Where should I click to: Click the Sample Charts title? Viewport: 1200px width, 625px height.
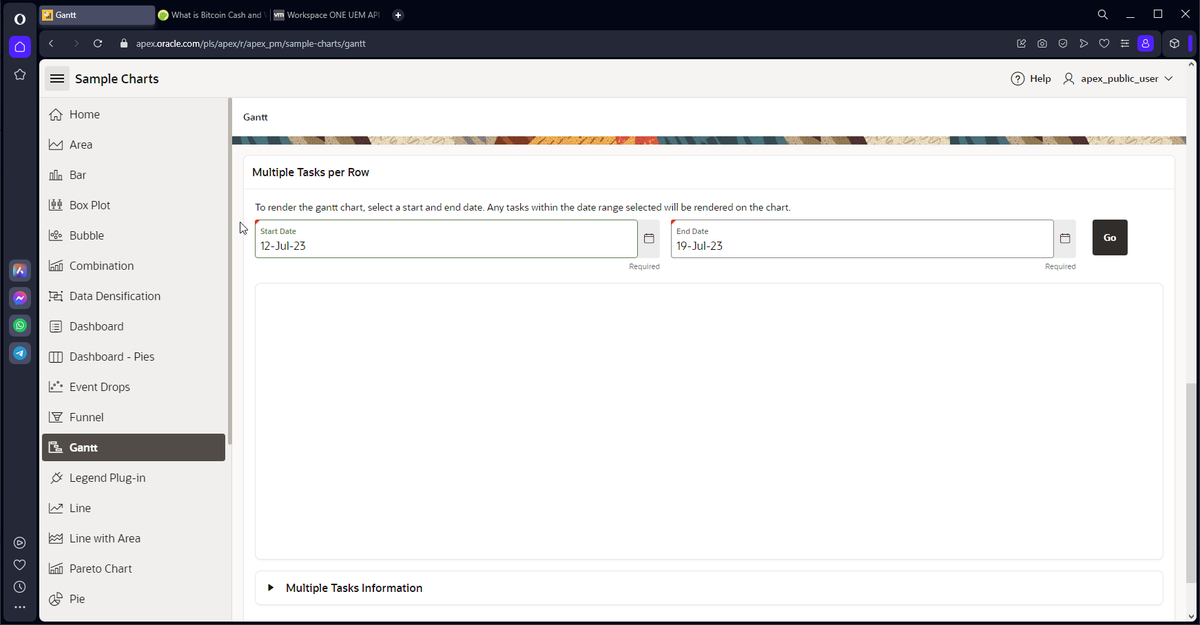(x=117, y=79)
